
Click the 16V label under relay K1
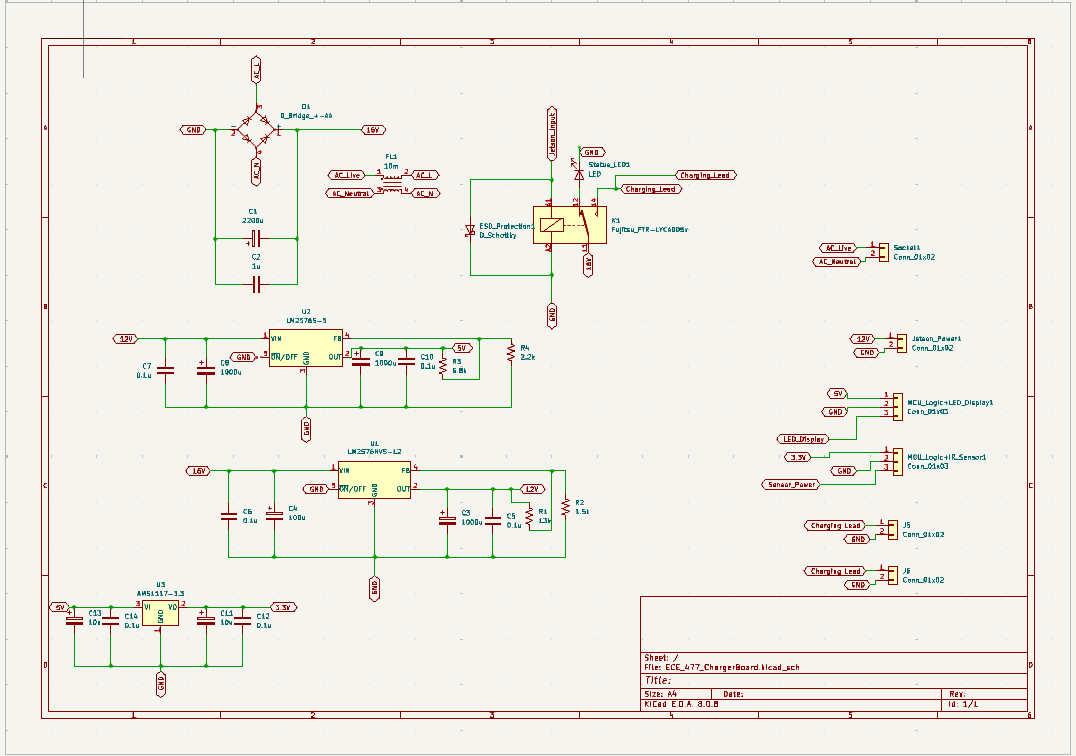click(588, 265)
